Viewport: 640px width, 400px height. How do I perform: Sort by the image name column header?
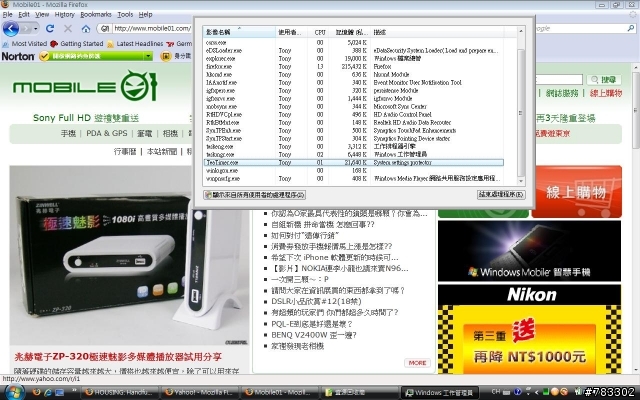[x=239, y=32]
